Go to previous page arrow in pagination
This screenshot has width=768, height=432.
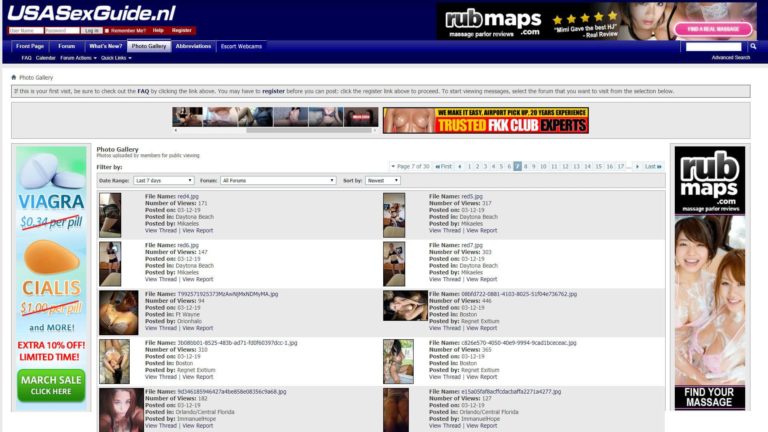pyautogui.click(x=459, y=167)
